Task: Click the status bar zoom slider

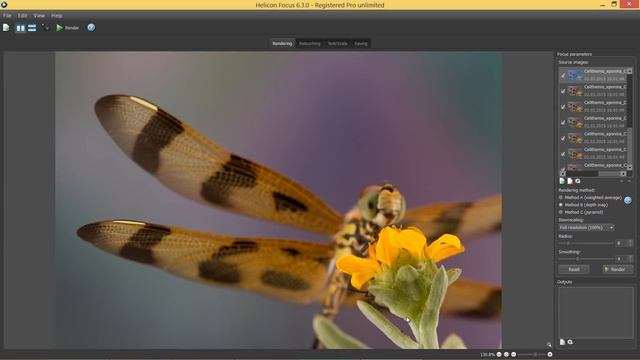Action: pyautogui.click(x=532, y=354)
